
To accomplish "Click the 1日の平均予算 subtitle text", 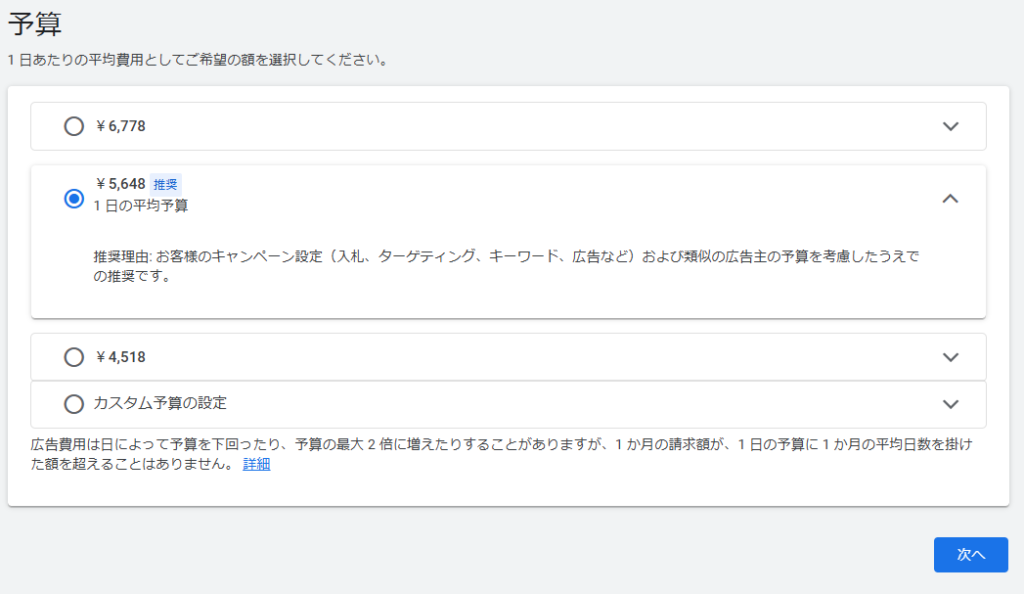I will 141,206.
